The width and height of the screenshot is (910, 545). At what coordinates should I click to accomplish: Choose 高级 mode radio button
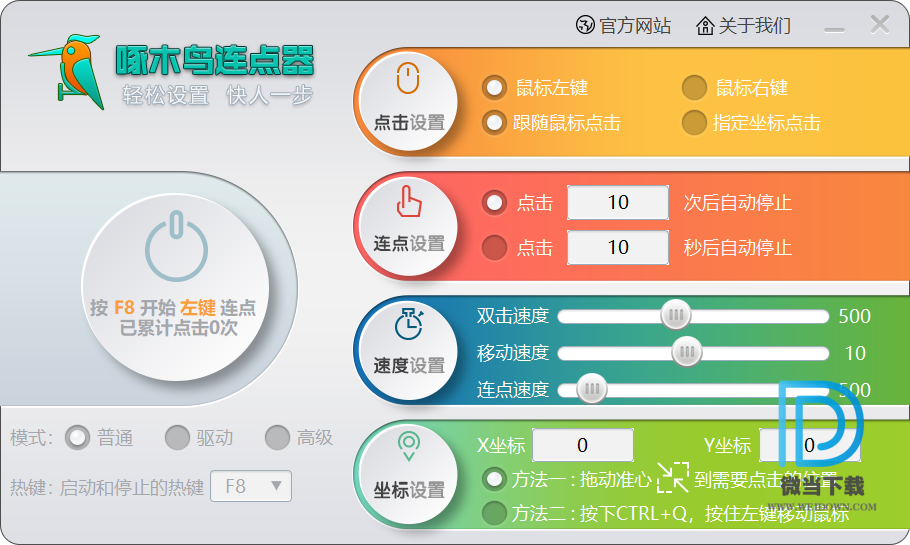[x=277, y=438]
